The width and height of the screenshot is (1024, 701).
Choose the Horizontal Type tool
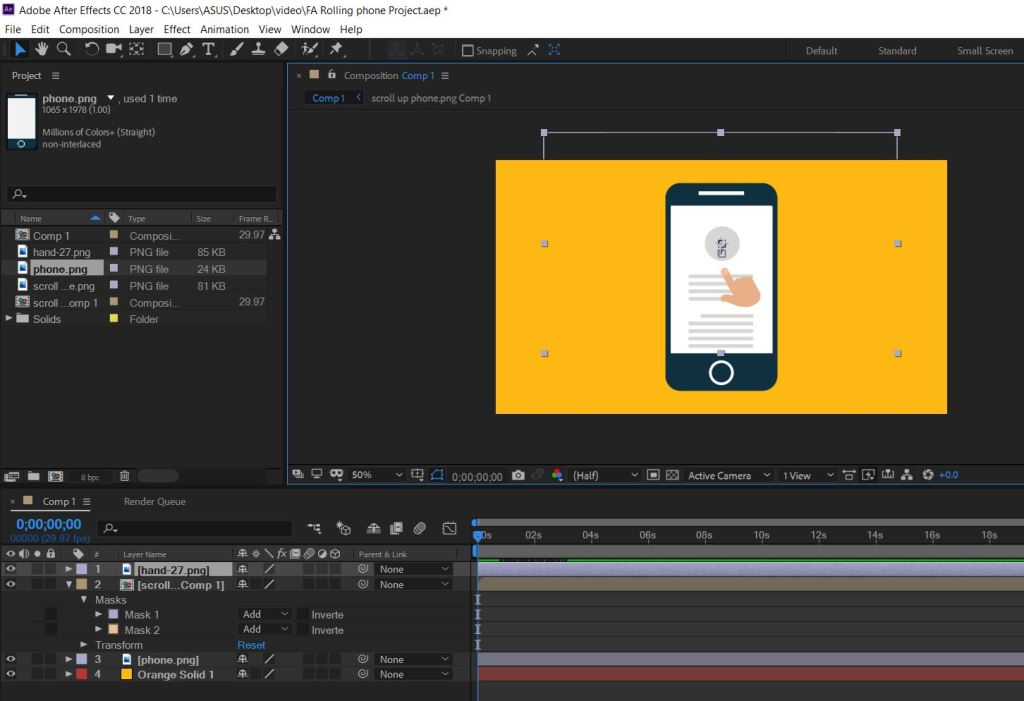(208, 49)
